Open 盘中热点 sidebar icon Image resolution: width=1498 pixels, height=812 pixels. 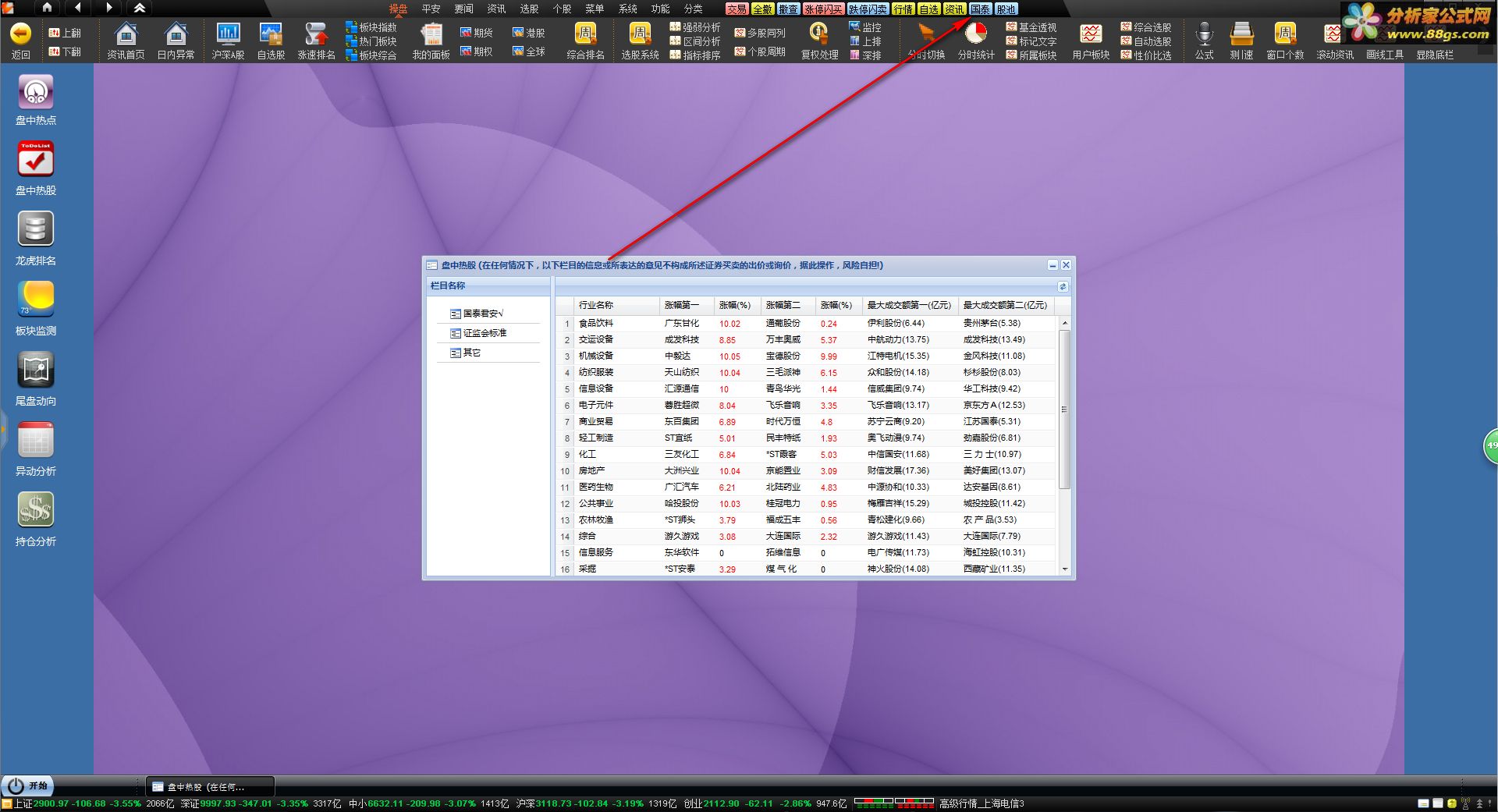click(x=36, y=92)
